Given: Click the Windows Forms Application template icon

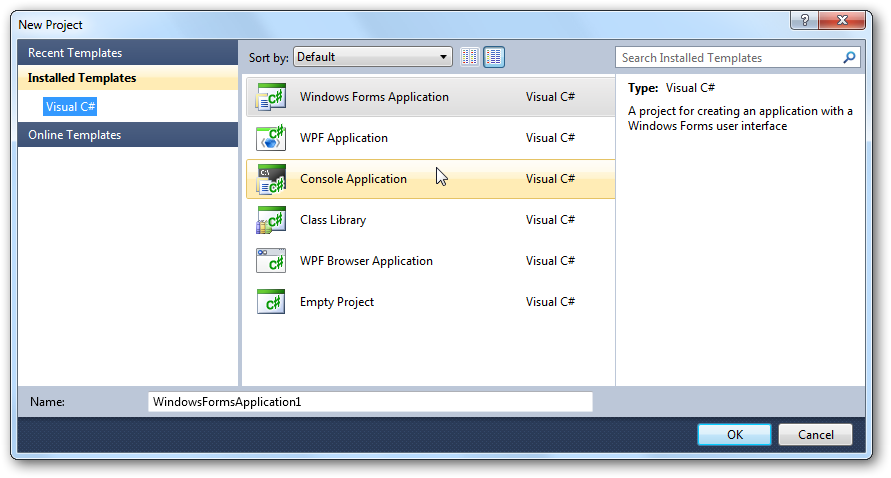Looking at the screenshot, I should click(x=271, y=97).
